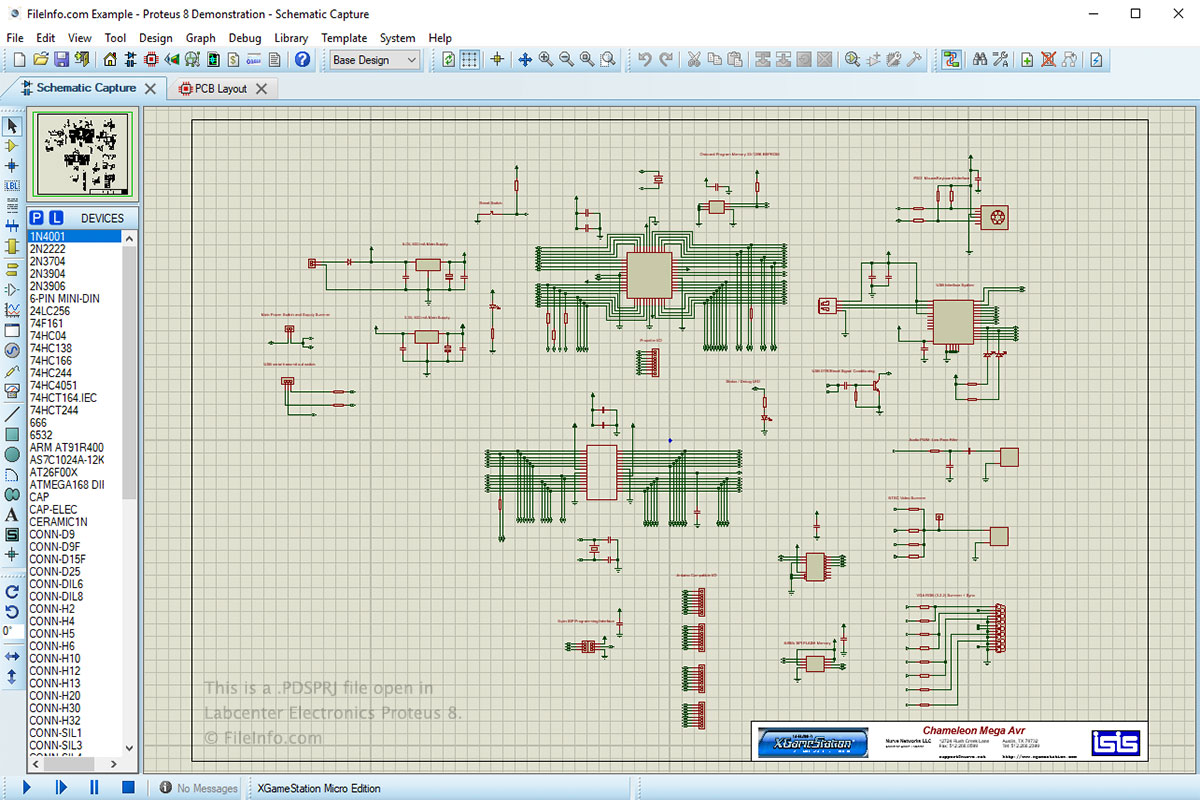This screenshot has width=1200, height=800.
Task: Select the Junction Dot mode tool
Action: 12,165
